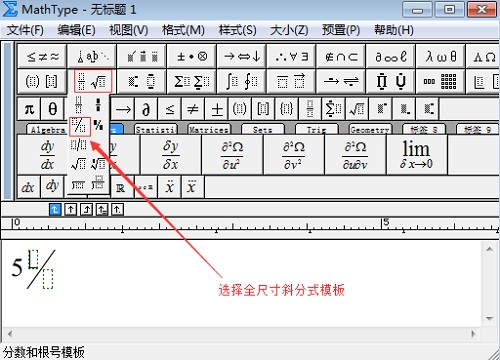Select the nth root template in popup
Screen dimensions: 500x360
click(98, 164)
